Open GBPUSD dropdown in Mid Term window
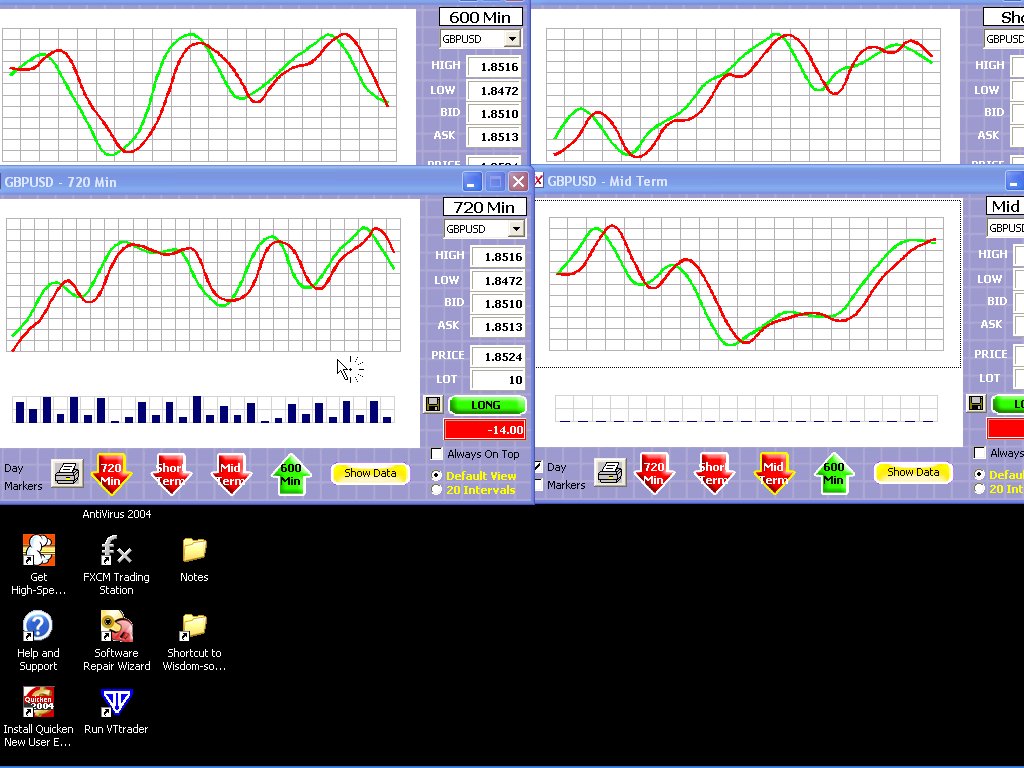Image resolution: width=1024 pixels, height=768 pixels. click(x=1005, y=228)
